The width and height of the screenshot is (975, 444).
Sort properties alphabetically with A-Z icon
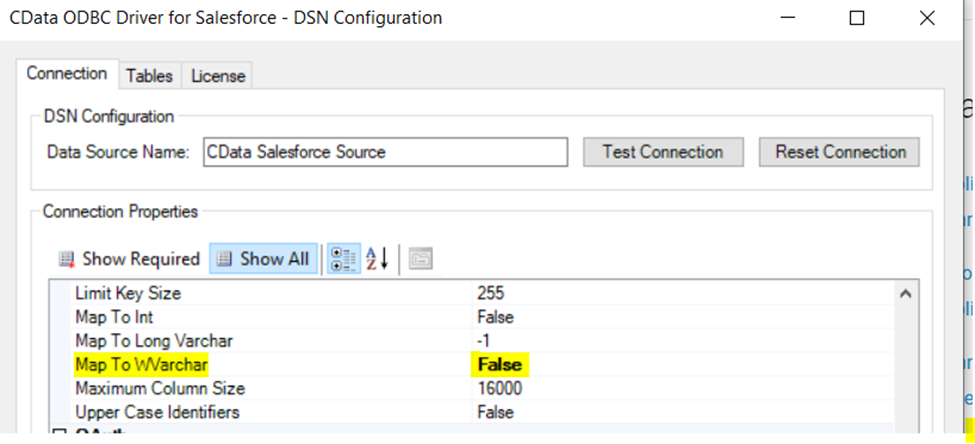(x=376, y=259)
